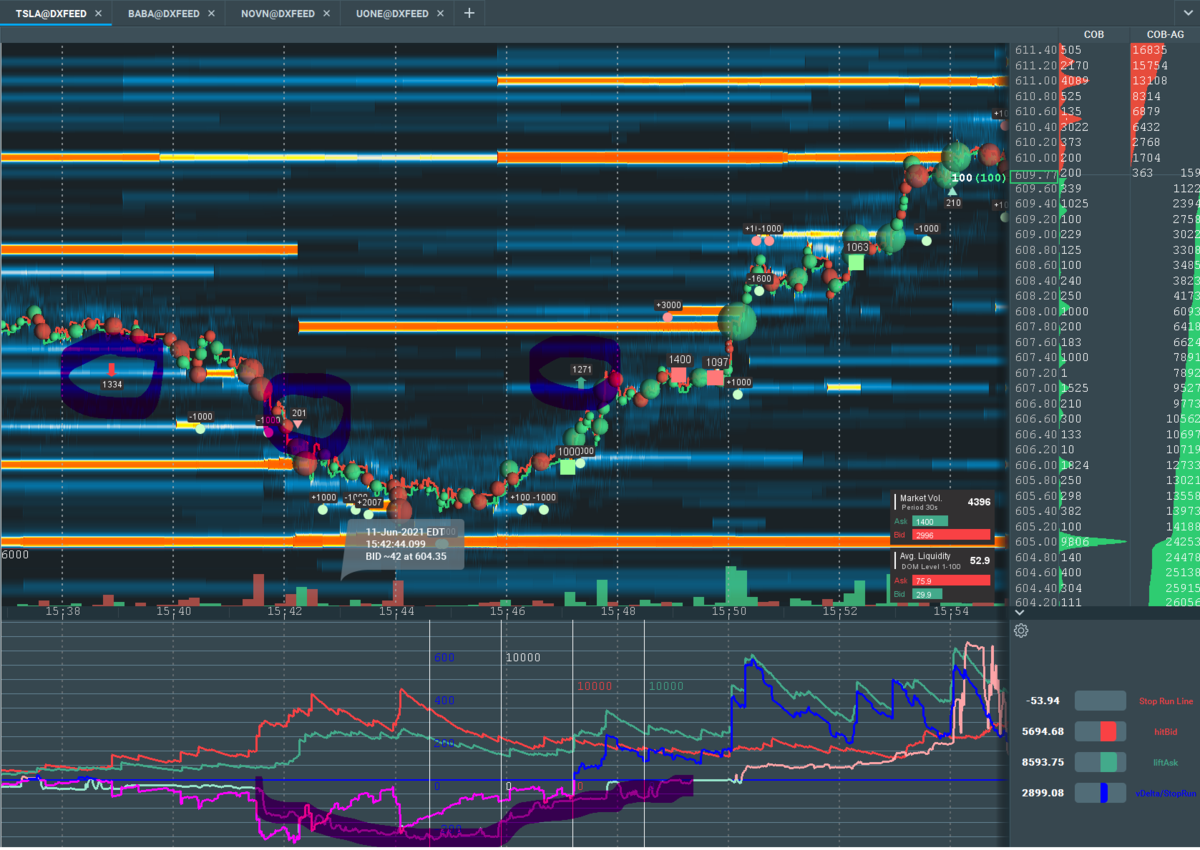Viewport: 1200px width, 850px height.
Task: Click the red 1400 trade square marker
Action: tap(679, 375)
